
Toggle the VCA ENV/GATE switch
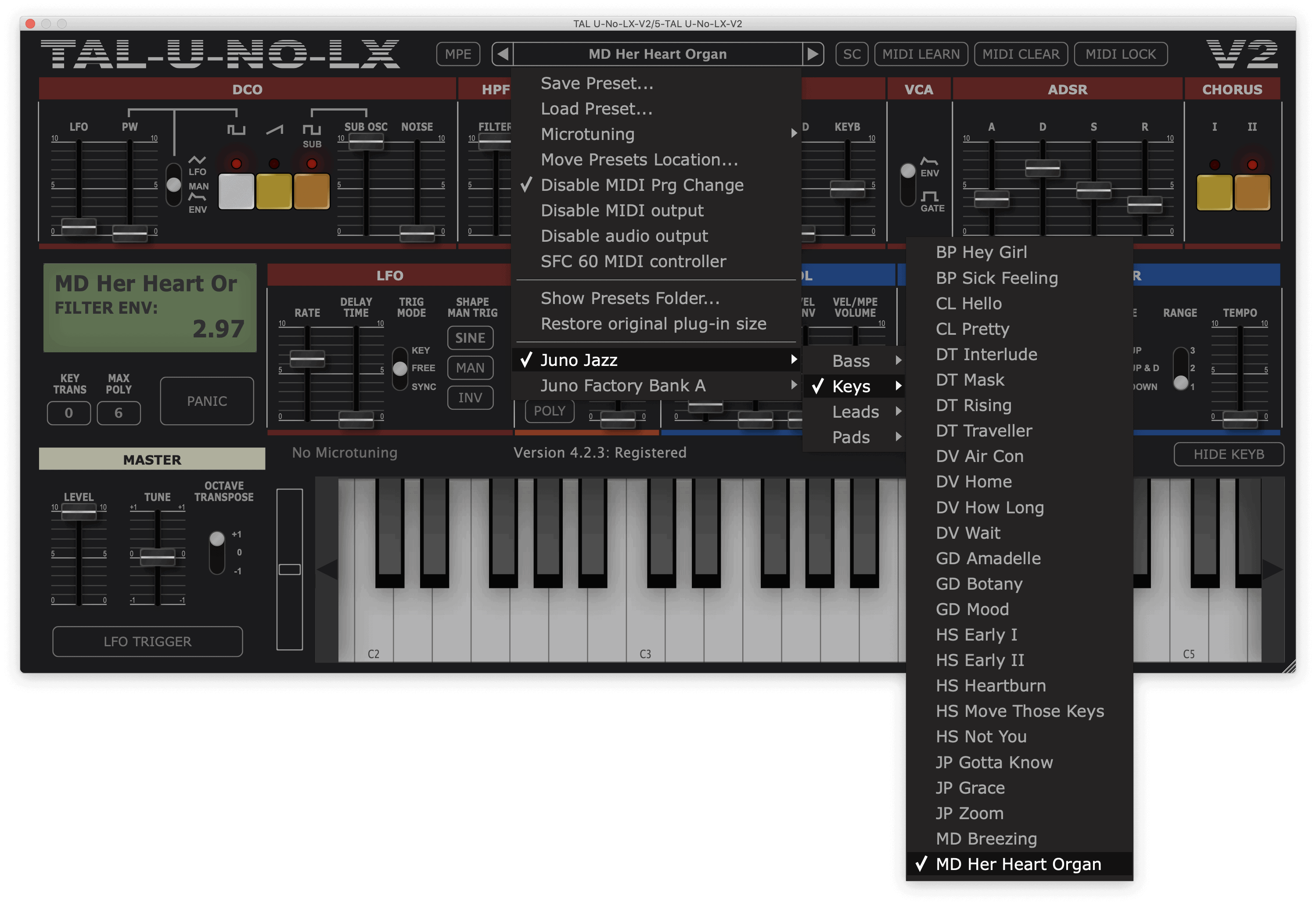[908, 184]
